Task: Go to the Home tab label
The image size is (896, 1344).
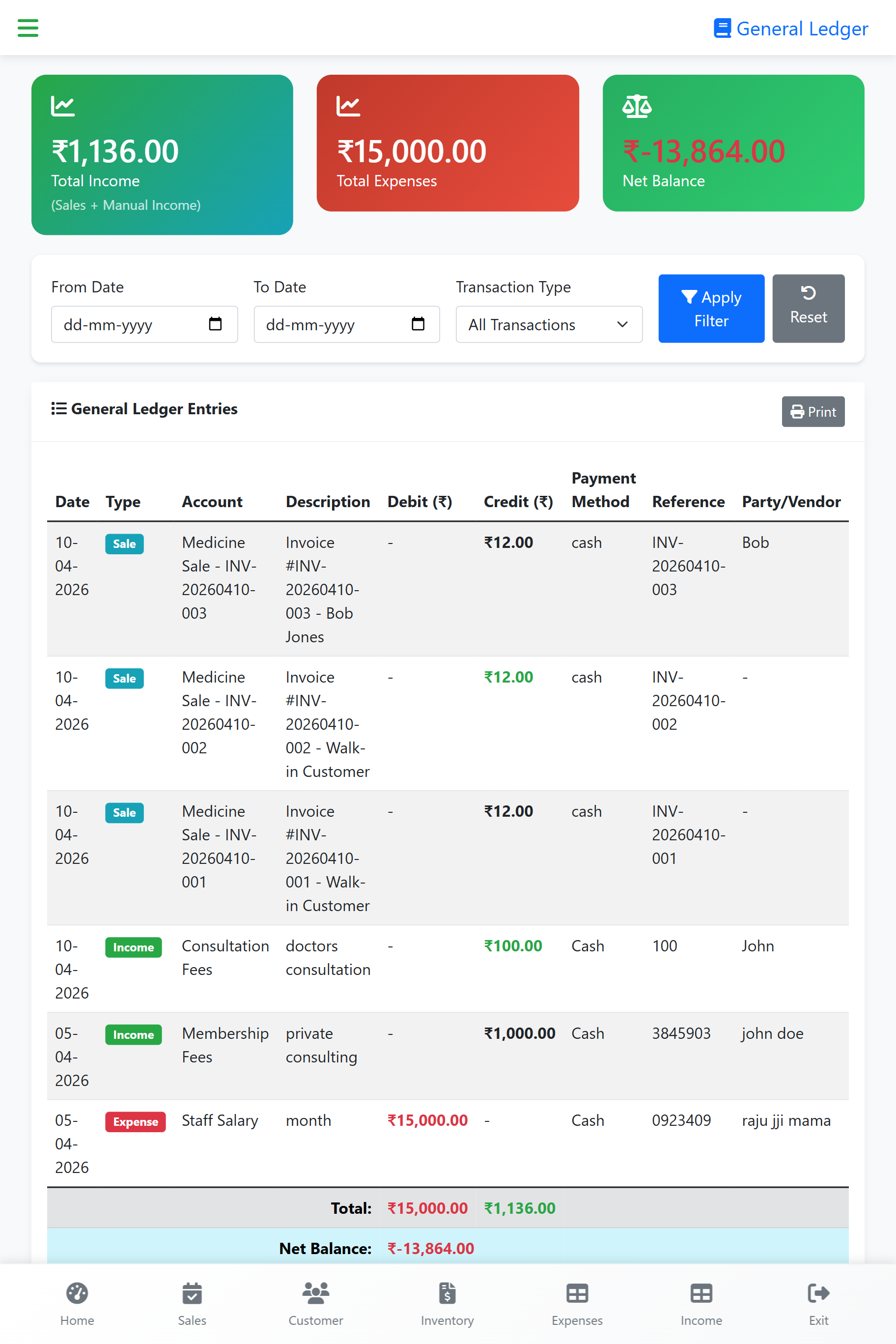Action: pyautogui.click(x=77, y=1320)
